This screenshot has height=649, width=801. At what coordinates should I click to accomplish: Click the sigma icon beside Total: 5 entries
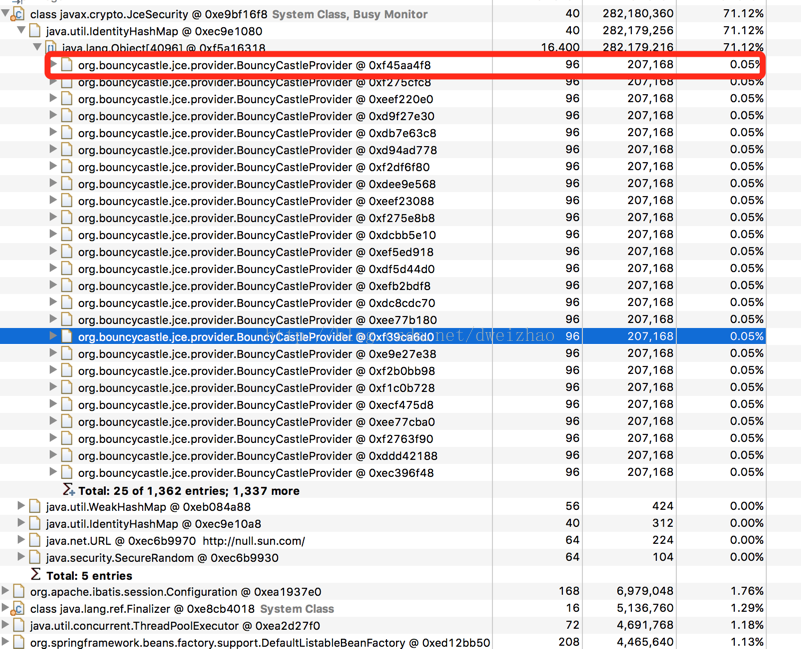[x=35, y=574]
